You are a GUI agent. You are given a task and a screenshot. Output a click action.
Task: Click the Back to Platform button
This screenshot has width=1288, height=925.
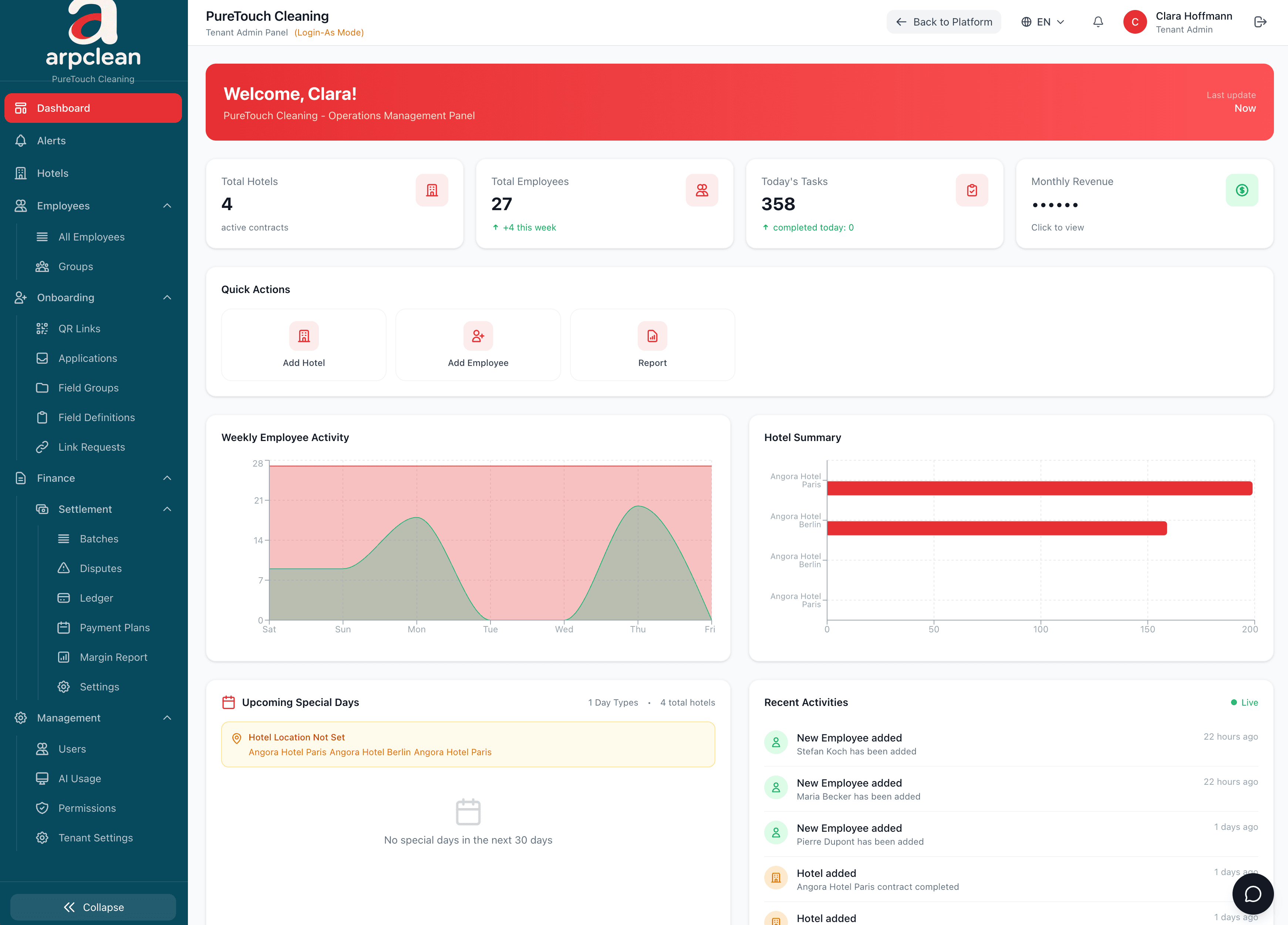[943, 21]
